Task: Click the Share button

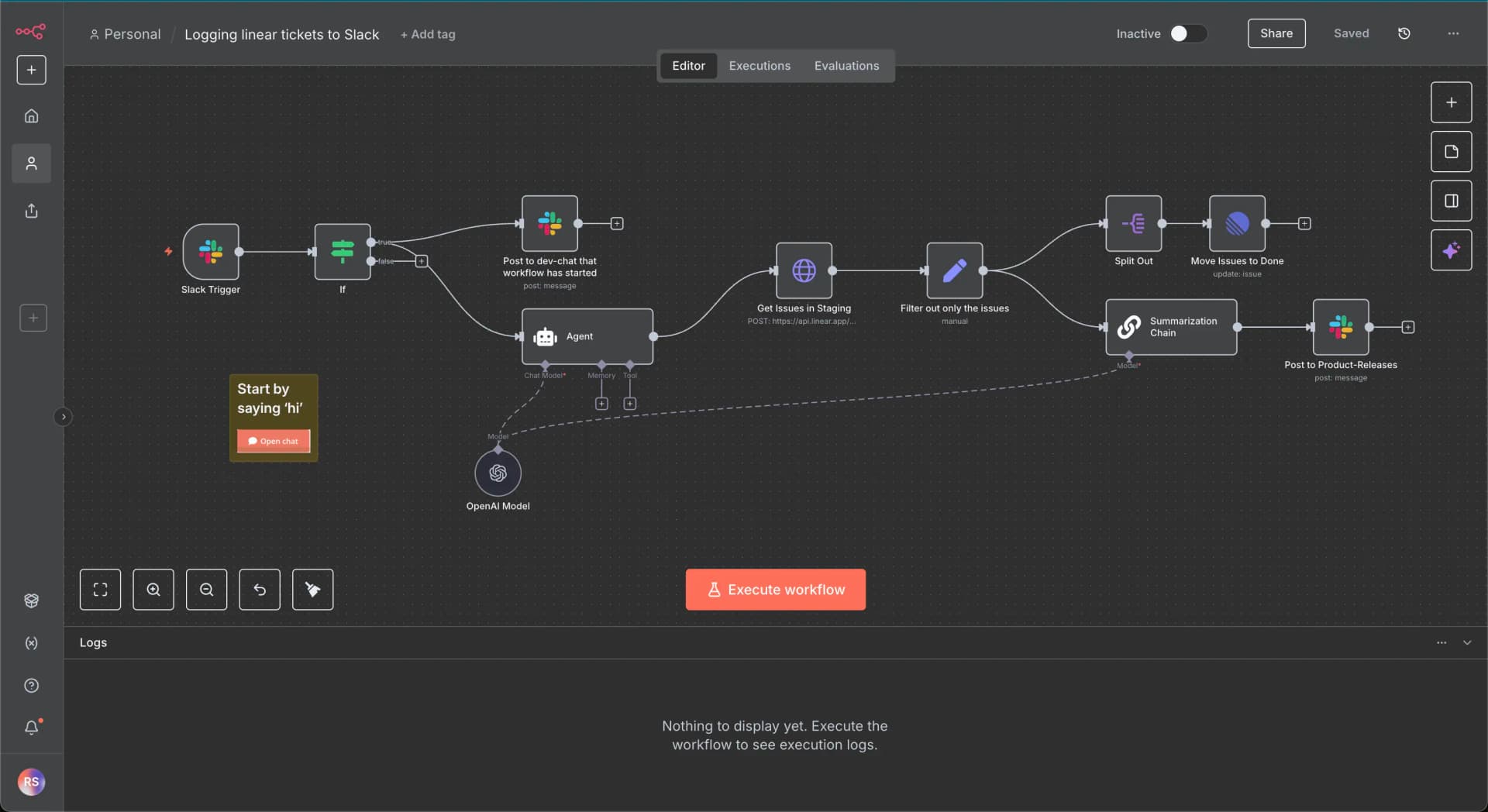Action: tap(1276, 33)
